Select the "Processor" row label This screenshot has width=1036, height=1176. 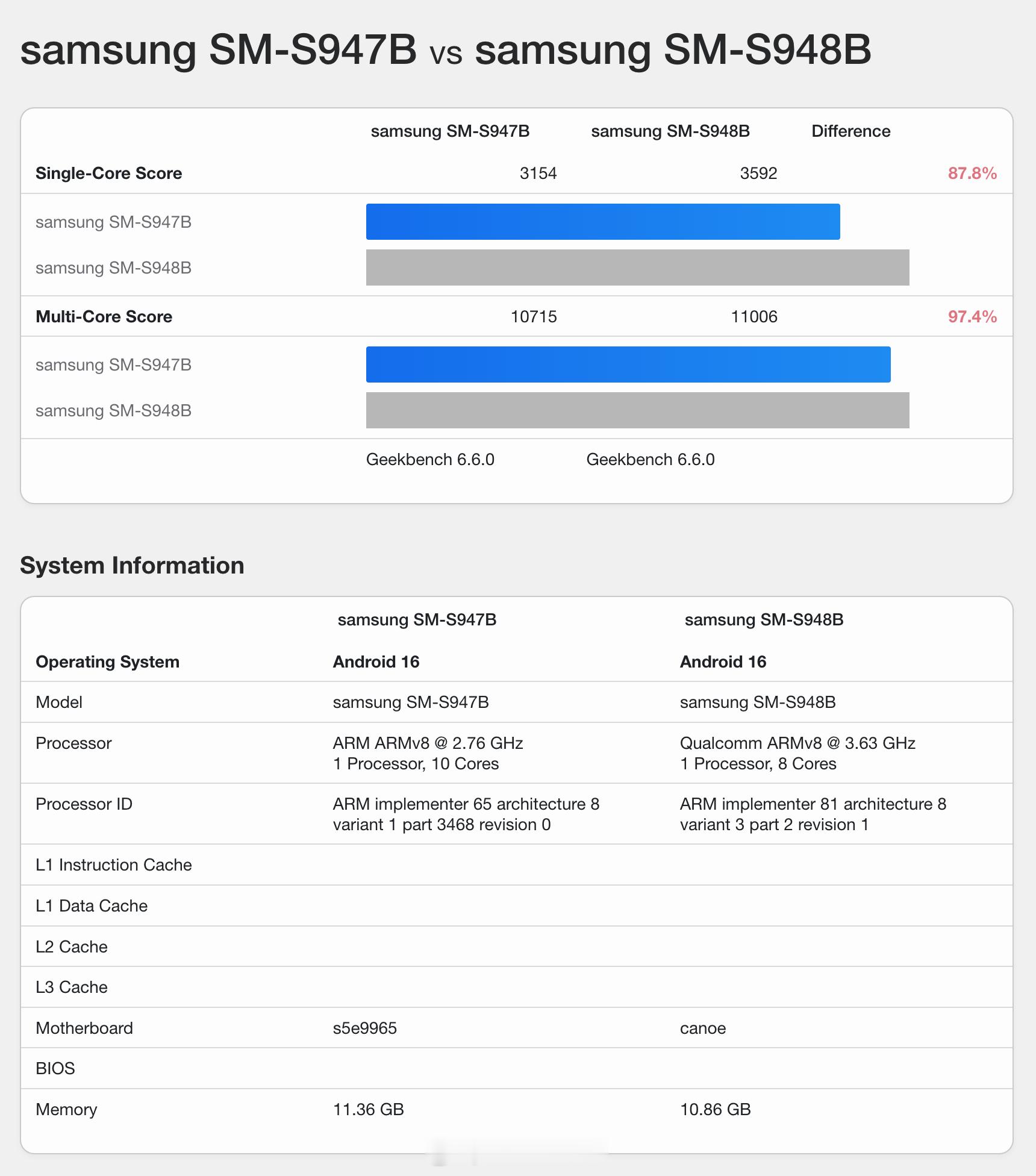point(73,743)
